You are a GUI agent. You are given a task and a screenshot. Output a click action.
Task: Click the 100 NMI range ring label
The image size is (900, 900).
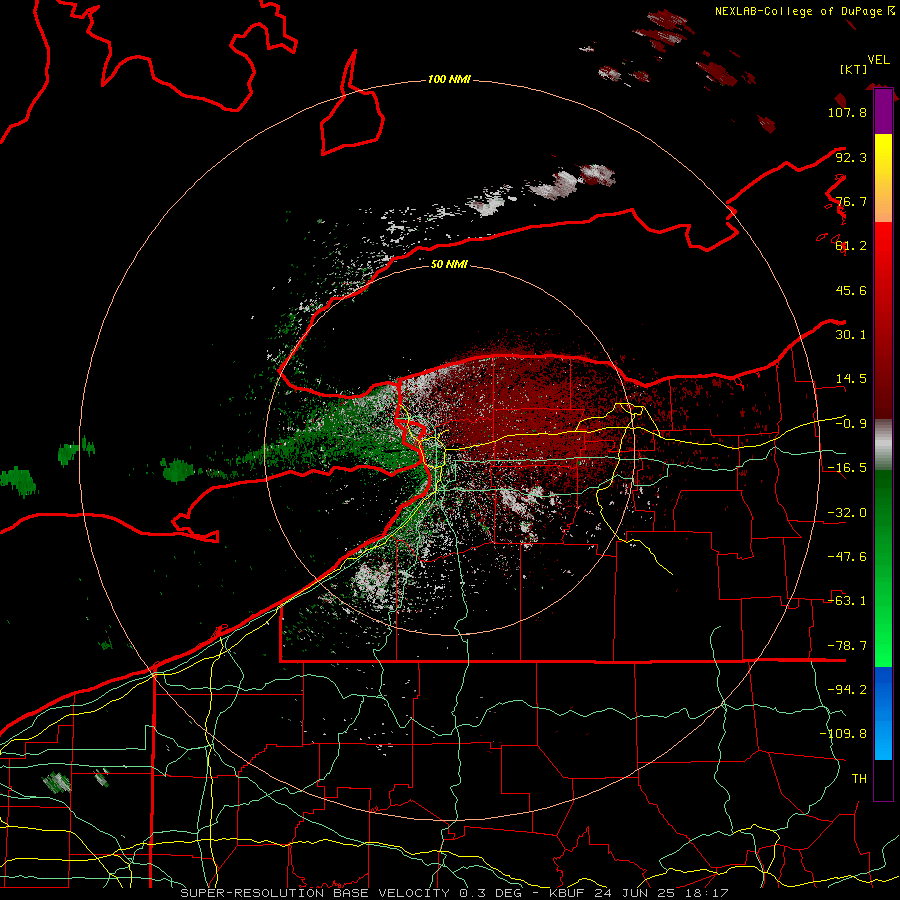pos(449,79)
